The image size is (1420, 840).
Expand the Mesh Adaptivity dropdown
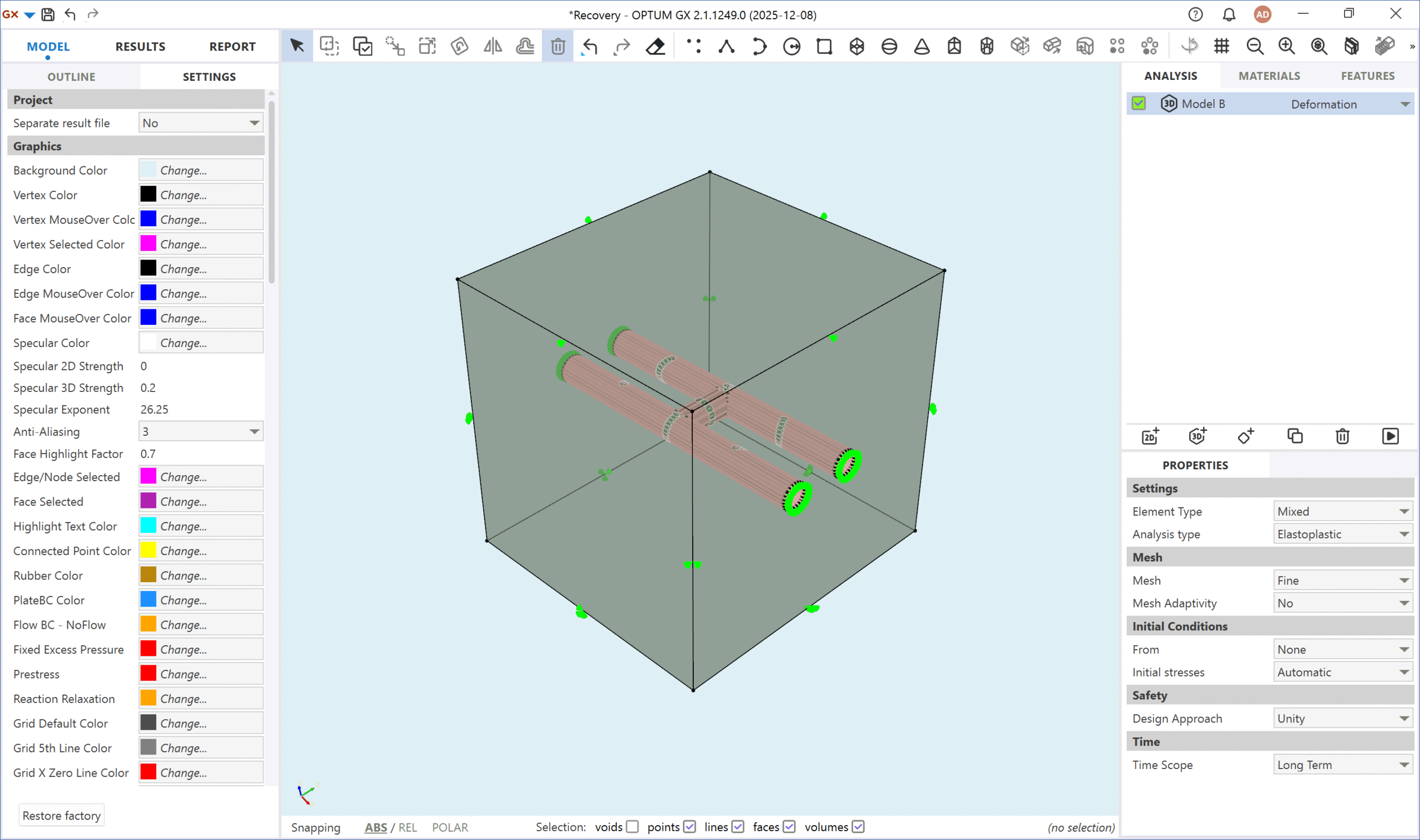pos(1342,603)
